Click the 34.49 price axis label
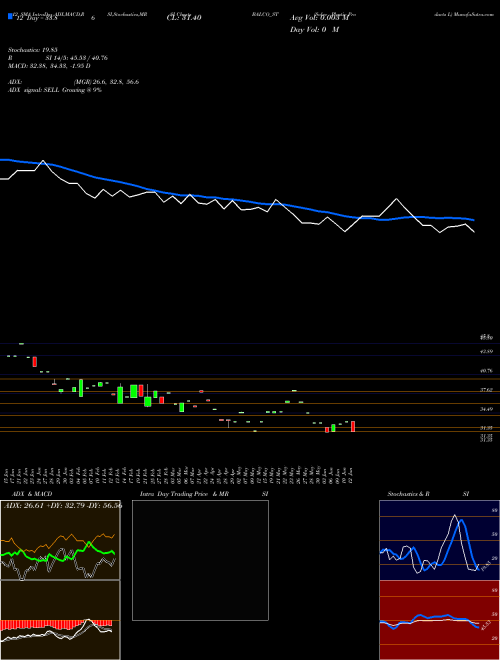 tap(487, 409)
